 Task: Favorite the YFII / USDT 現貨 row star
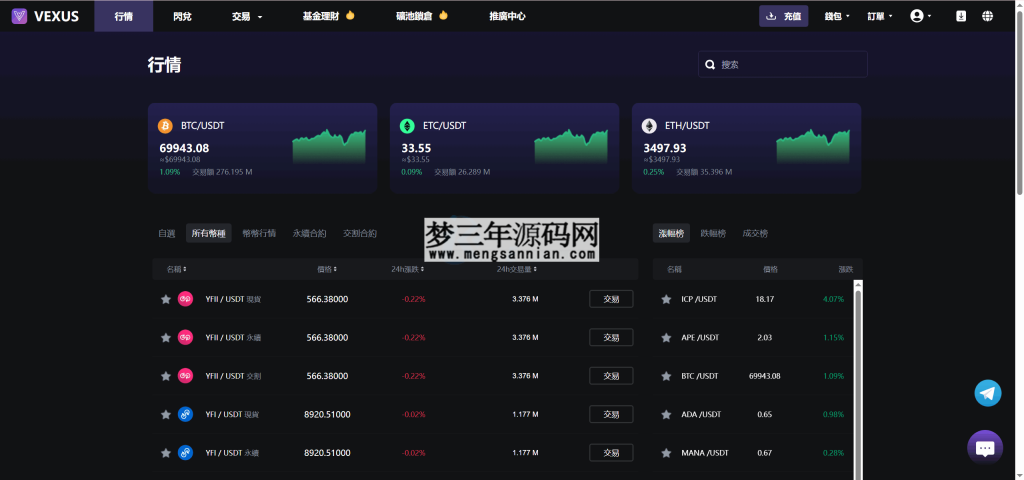tap(166, 299)
